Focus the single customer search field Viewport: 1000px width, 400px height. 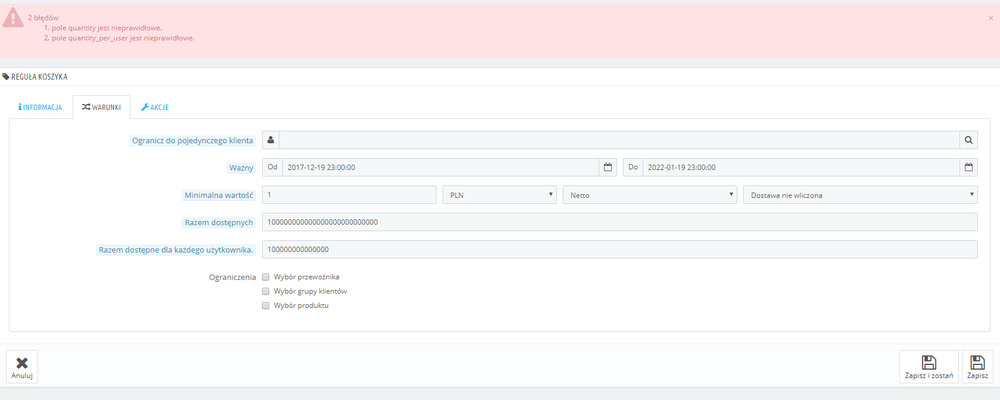point(619,140)
